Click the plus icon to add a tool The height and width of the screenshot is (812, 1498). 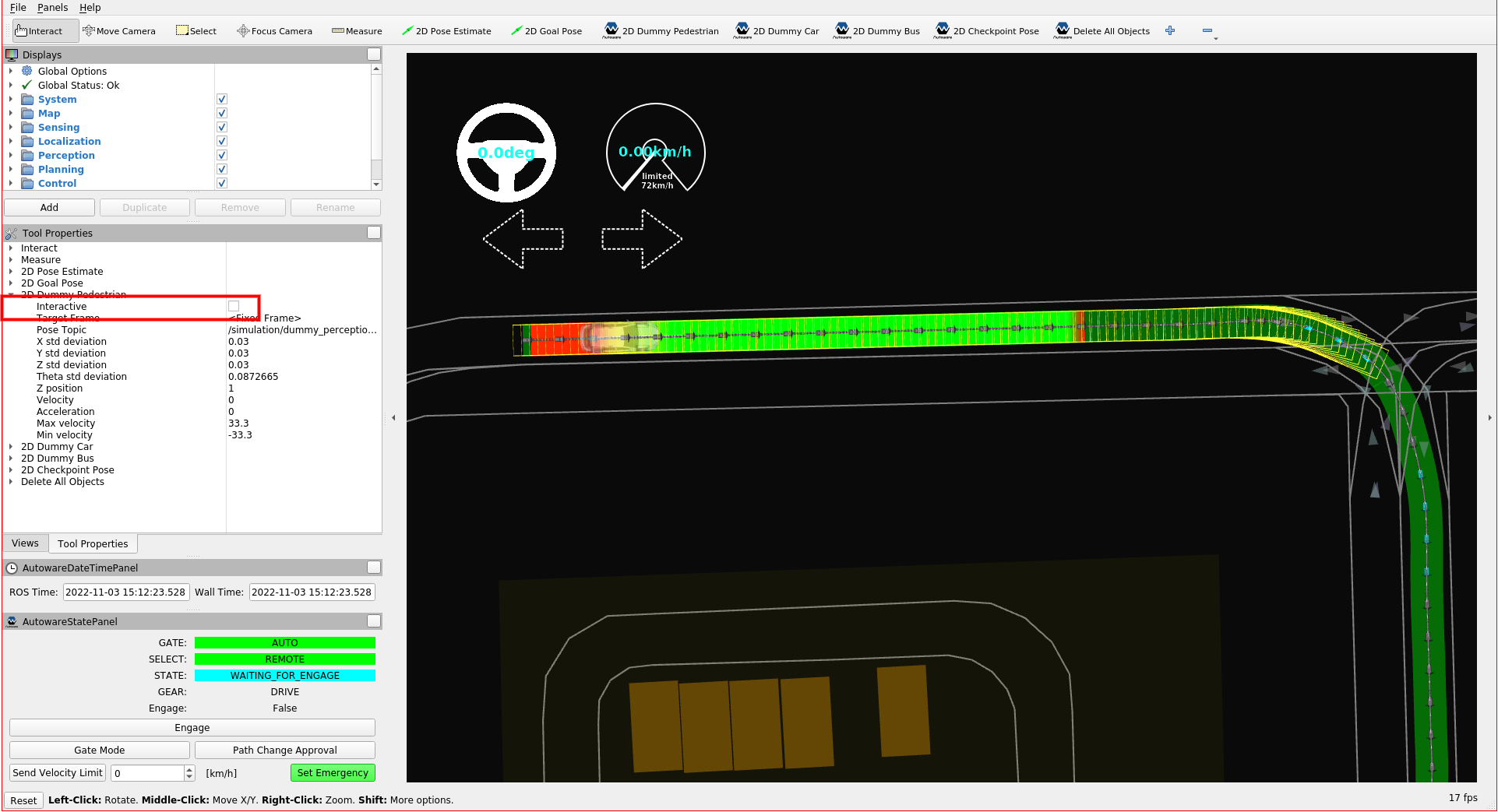coord(1170,30)
